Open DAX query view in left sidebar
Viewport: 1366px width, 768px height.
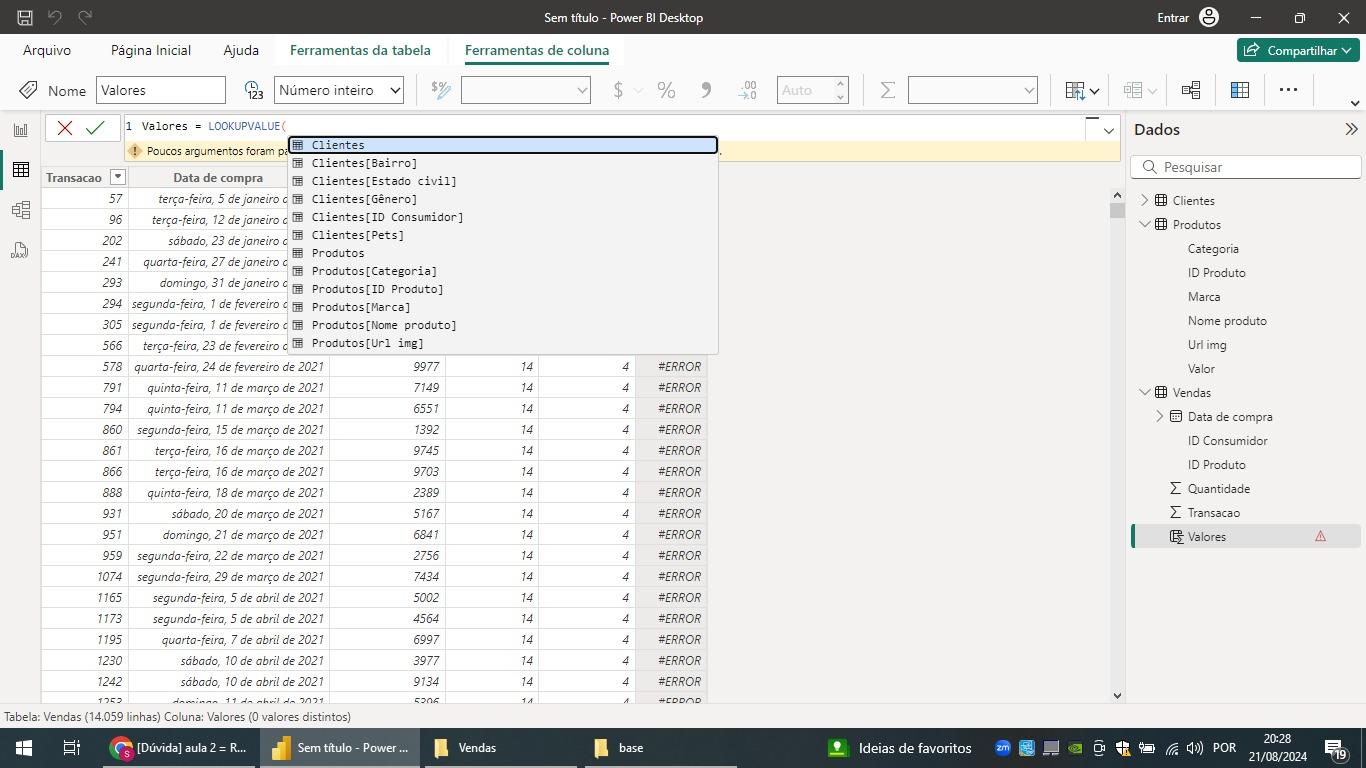pyautogui.click(x=20, y=250)
